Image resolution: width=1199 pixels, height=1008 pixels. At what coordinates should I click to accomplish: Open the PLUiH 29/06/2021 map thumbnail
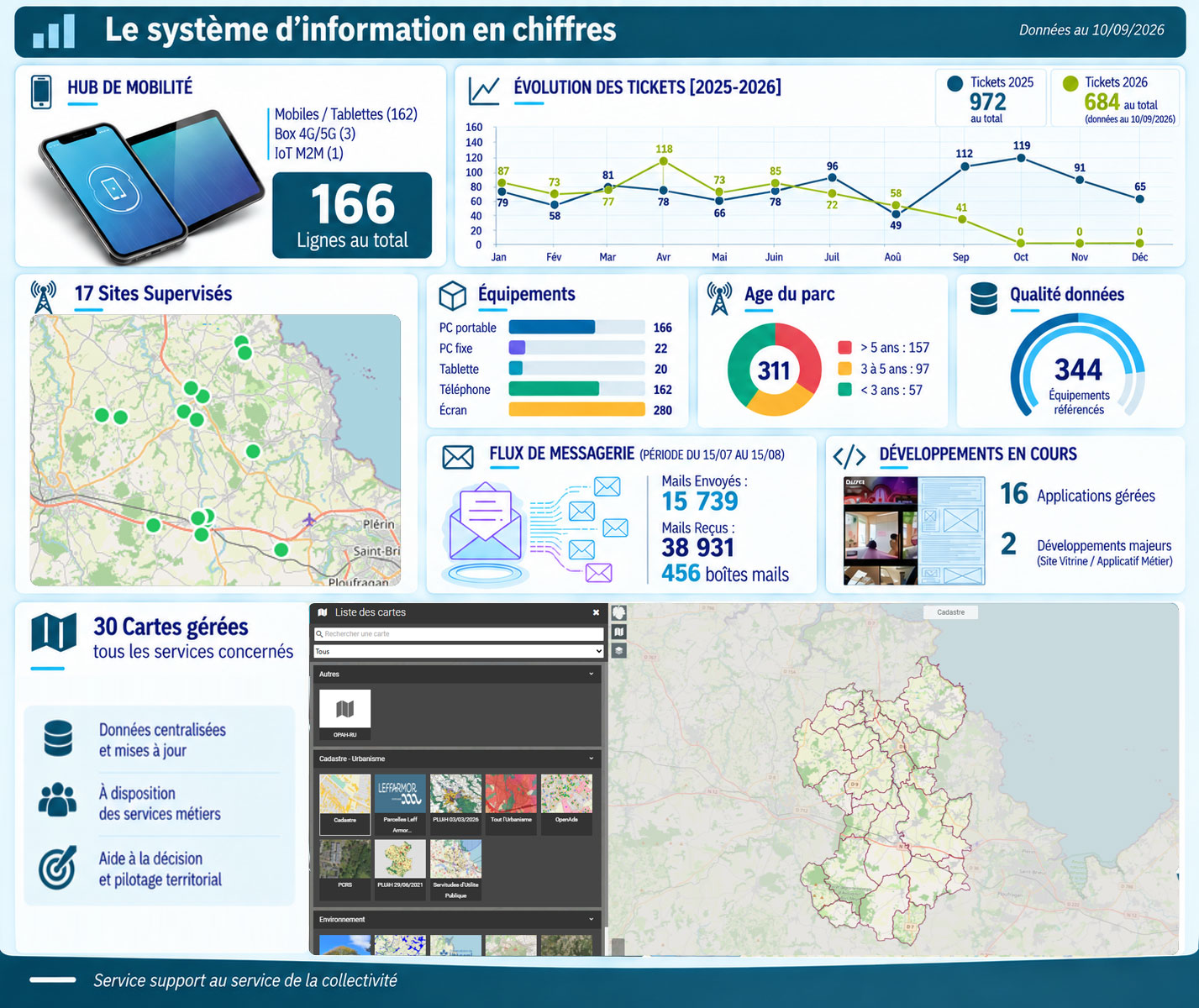coord(400,870)
